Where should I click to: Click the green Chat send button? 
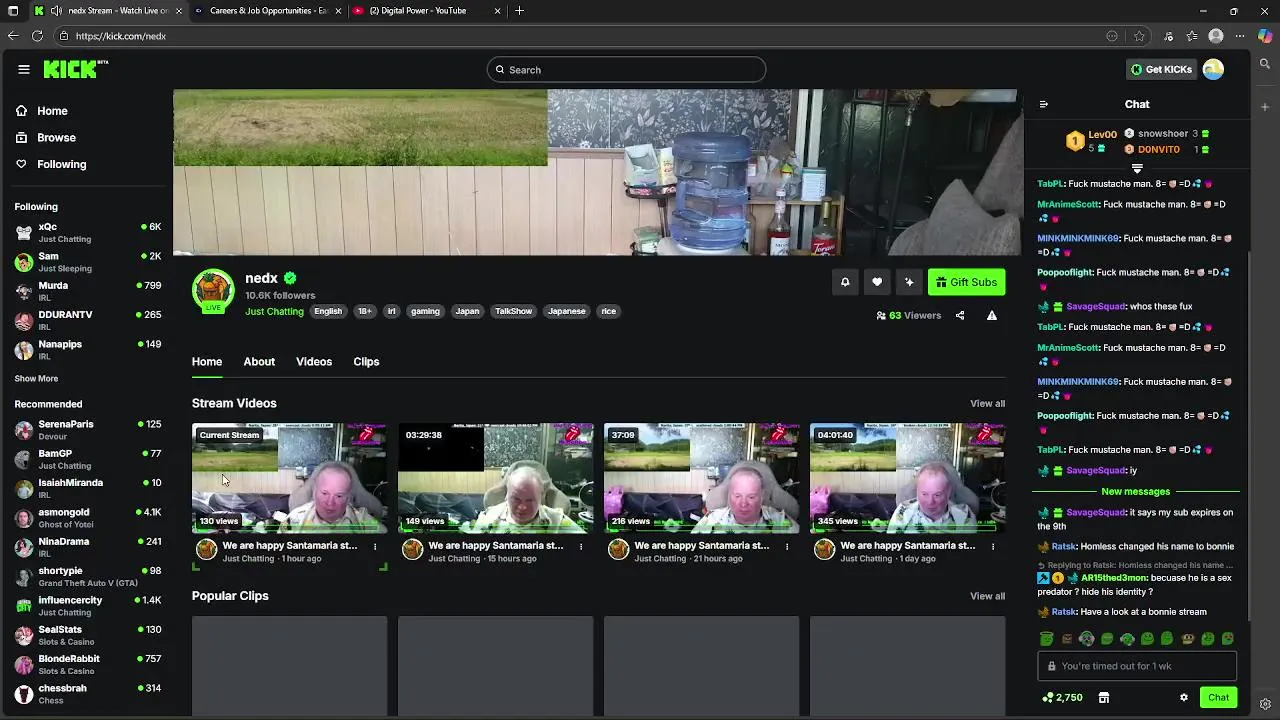1218,698
